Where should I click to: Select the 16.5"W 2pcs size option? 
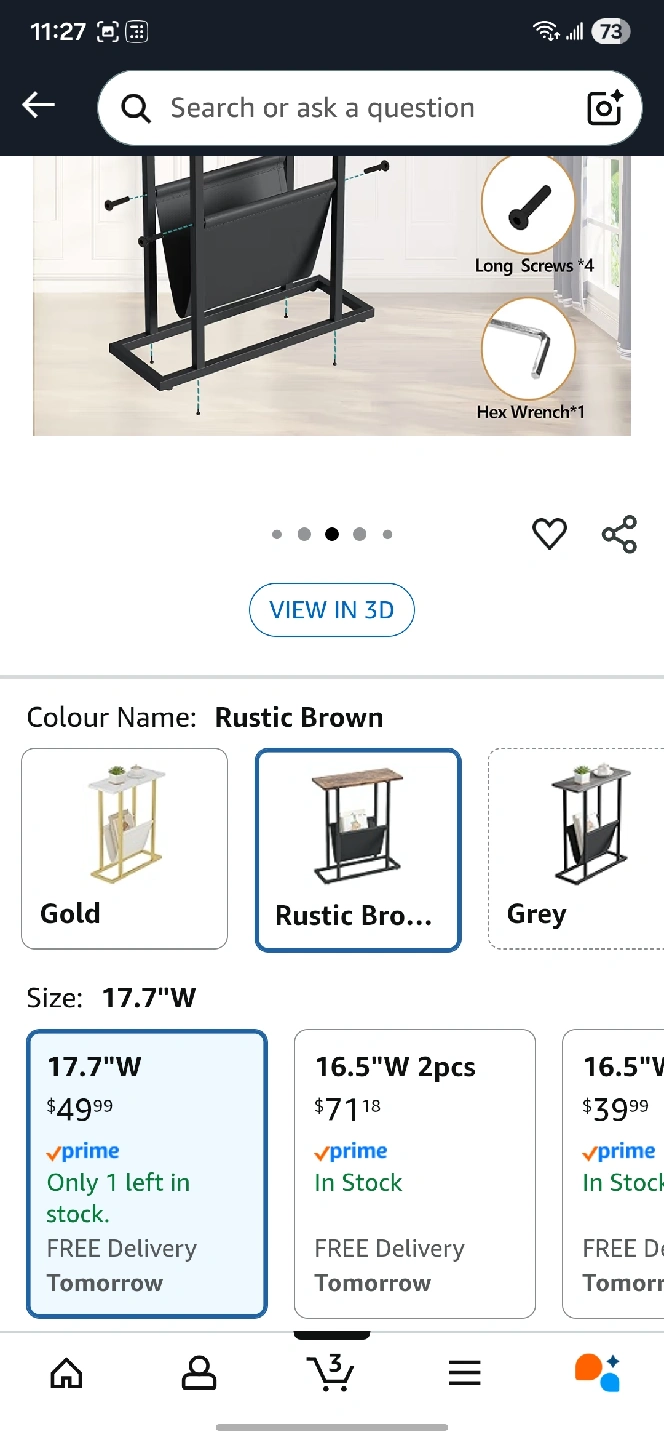coord(414,1174)
